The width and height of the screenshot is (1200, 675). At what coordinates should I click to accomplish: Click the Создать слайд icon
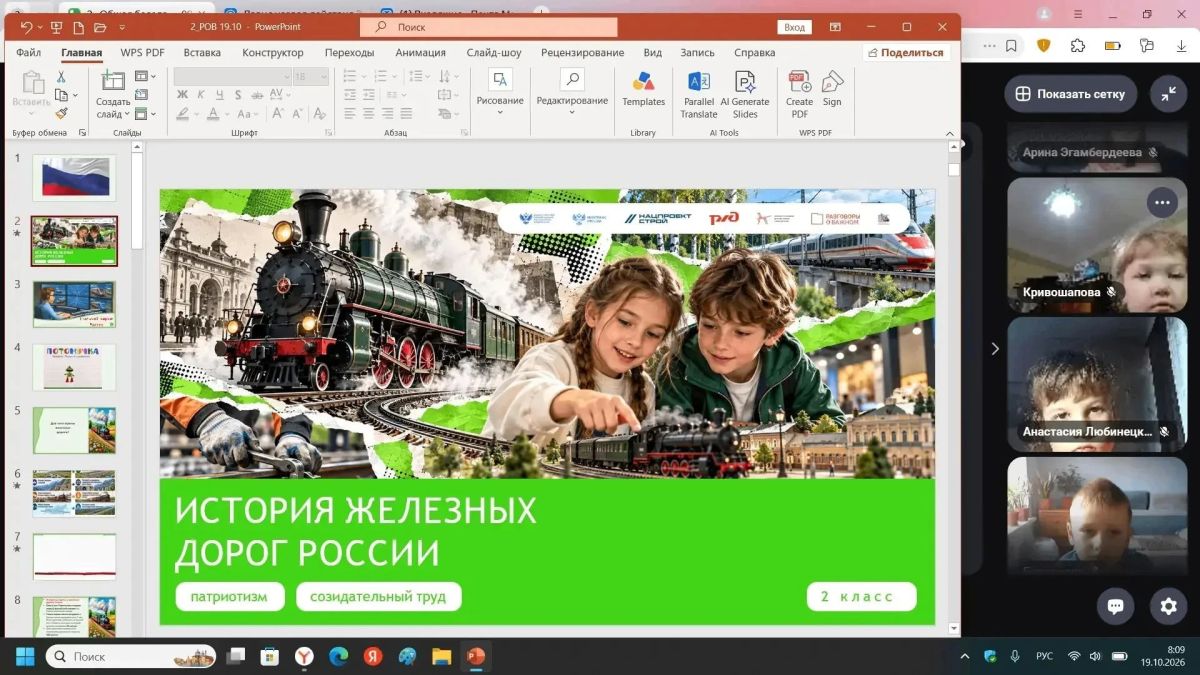[x=113, y=80]
